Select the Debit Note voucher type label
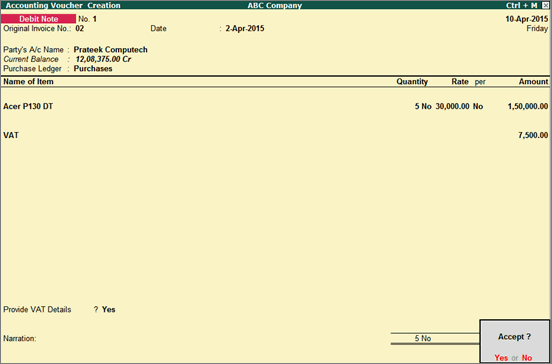The height and width of the screenshot is (364, 552). (x=38, y=19)
